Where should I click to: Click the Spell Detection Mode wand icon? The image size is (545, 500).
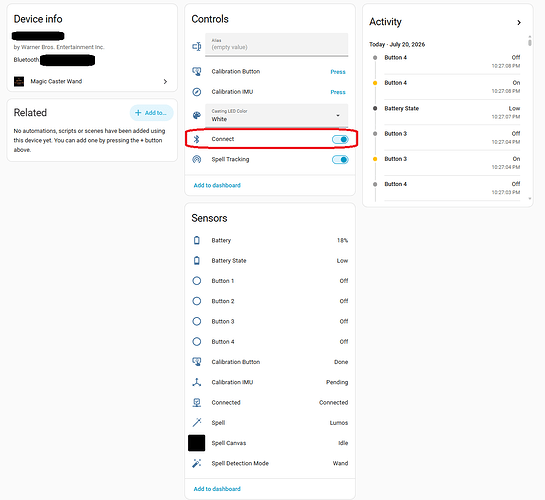coord(197,463)
